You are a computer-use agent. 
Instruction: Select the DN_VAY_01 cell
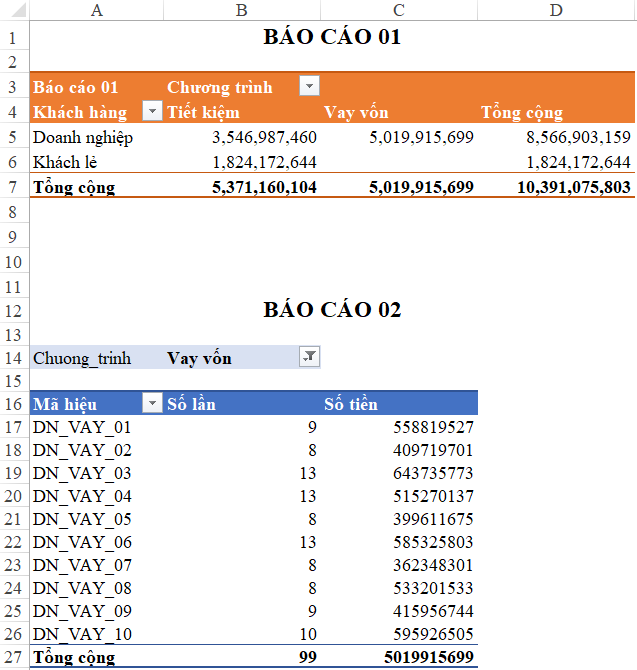(82, 428)
